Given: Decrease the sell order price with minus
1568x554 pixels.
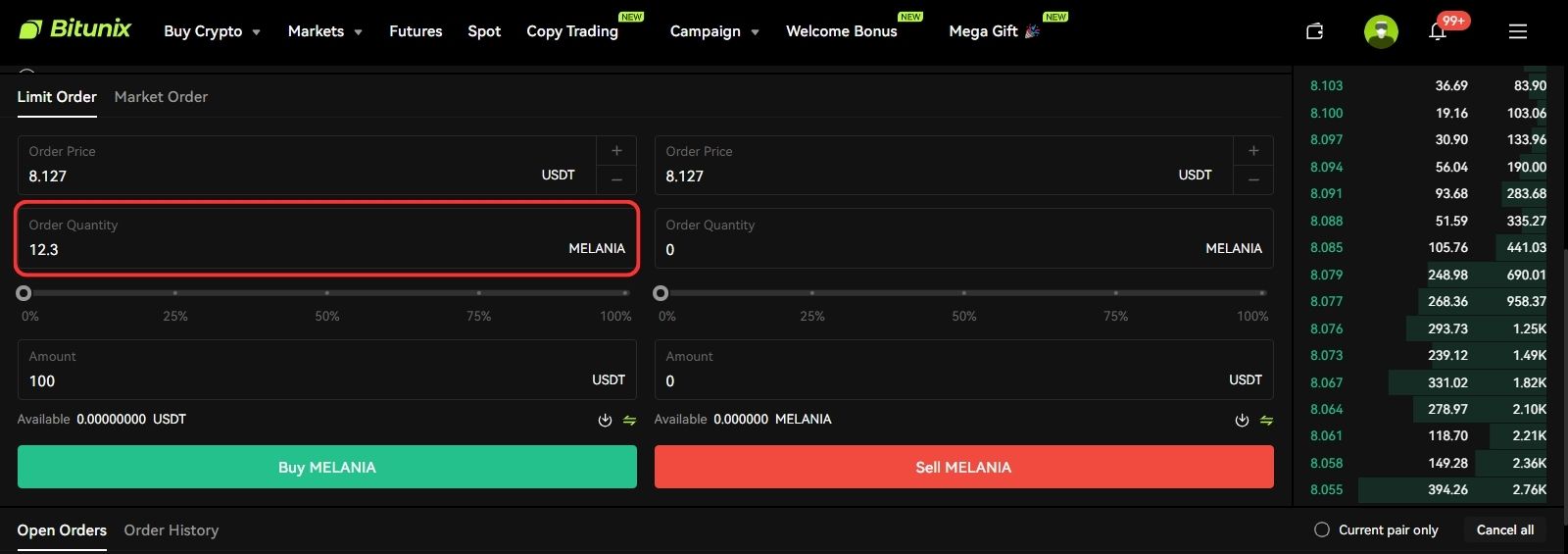Looking at the screenshot, I should (x=1253, y=179).
